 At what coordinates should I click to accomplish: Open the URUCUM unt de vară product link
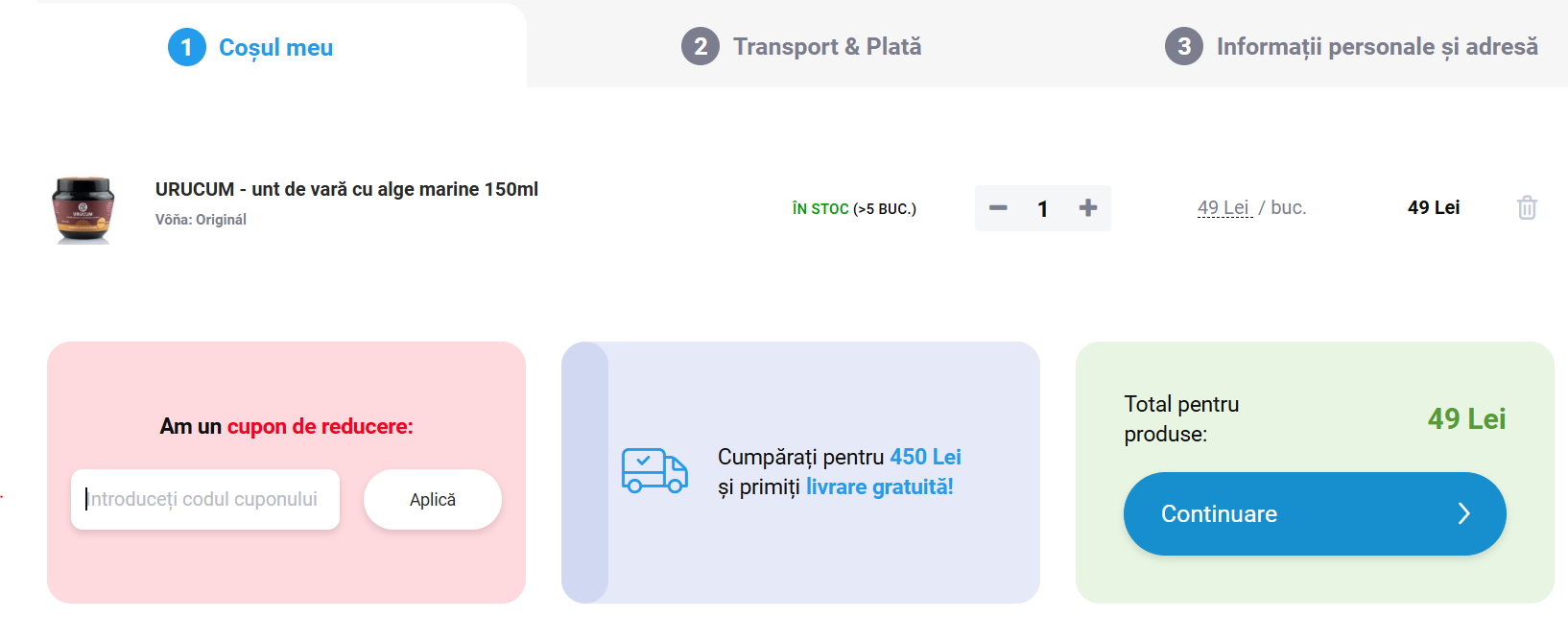[346, 189]
